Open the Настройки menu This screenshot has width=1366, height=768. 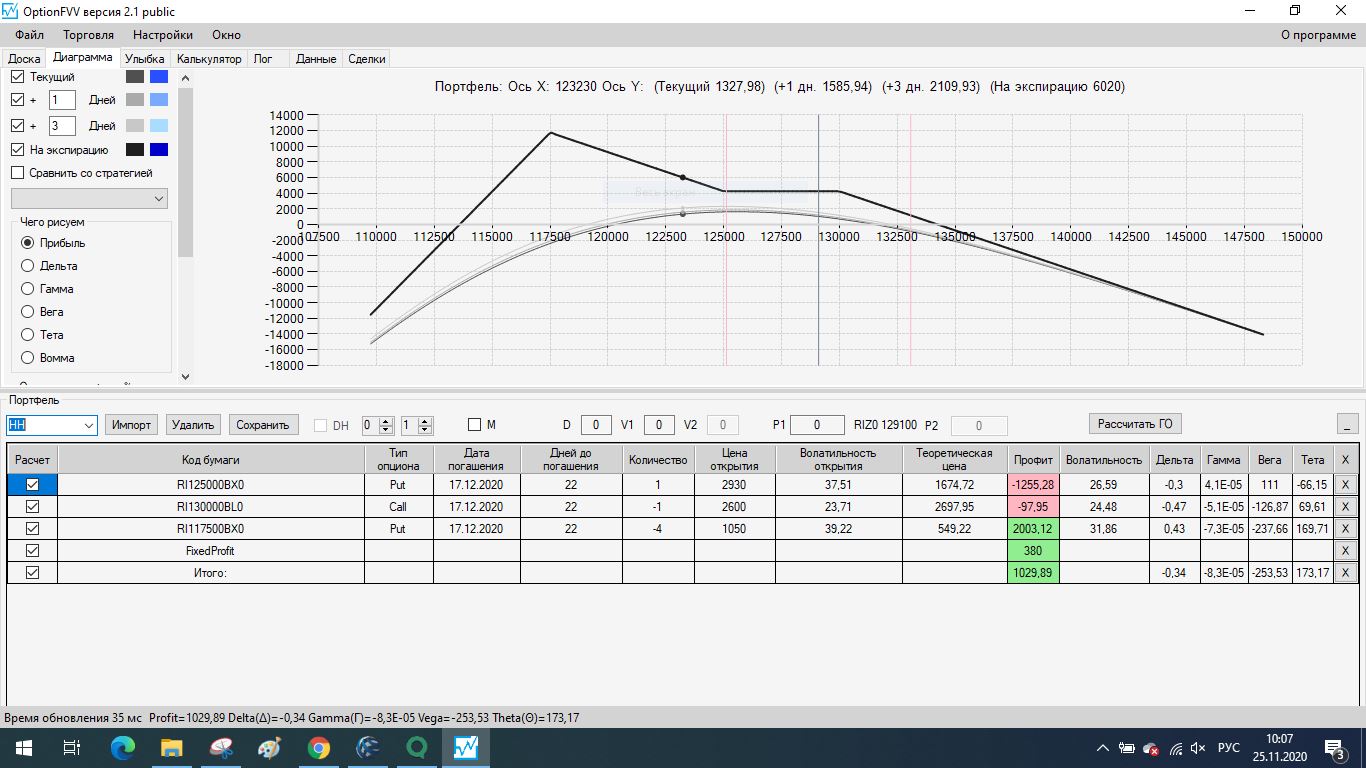tap(163, 35)
